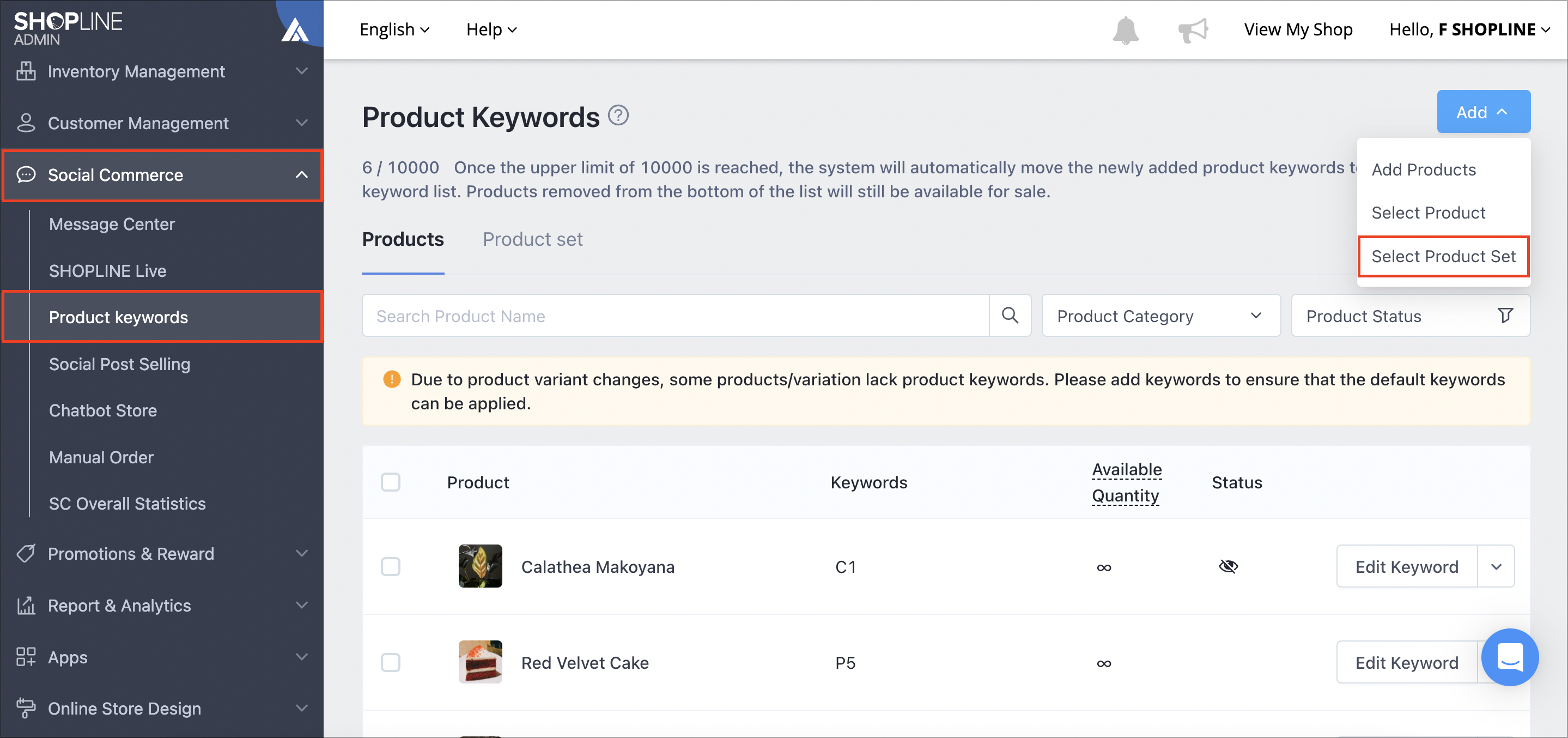
Task: Tick the select-all checkbox in the table header
Action: 390,482
